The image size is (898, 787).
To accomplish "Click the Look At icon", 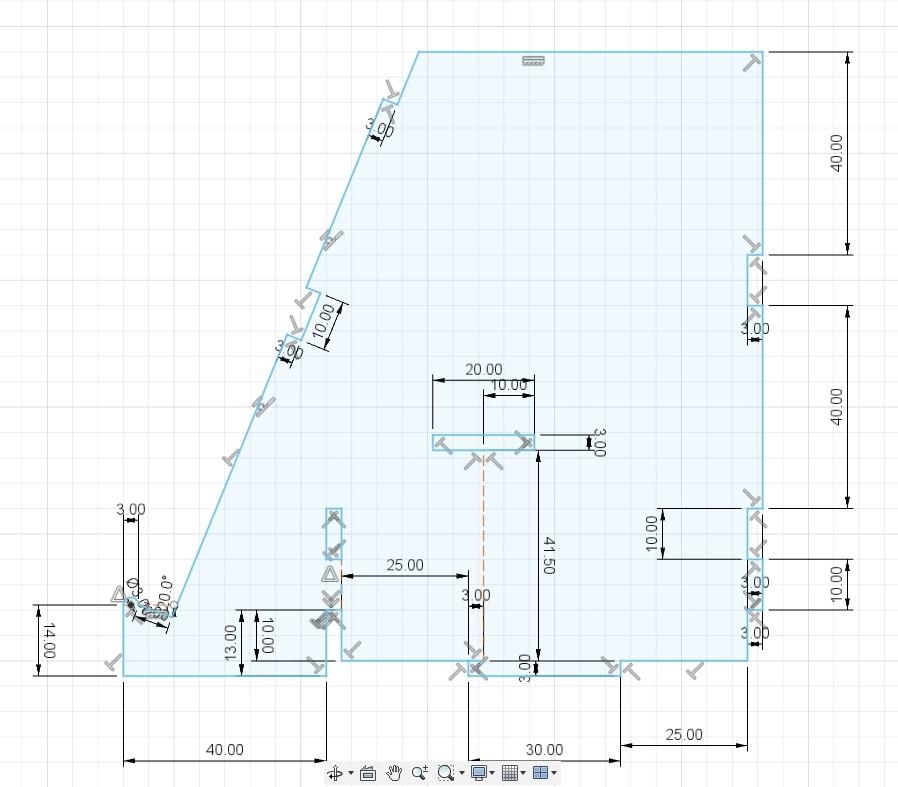I will (x=368, y=772).
